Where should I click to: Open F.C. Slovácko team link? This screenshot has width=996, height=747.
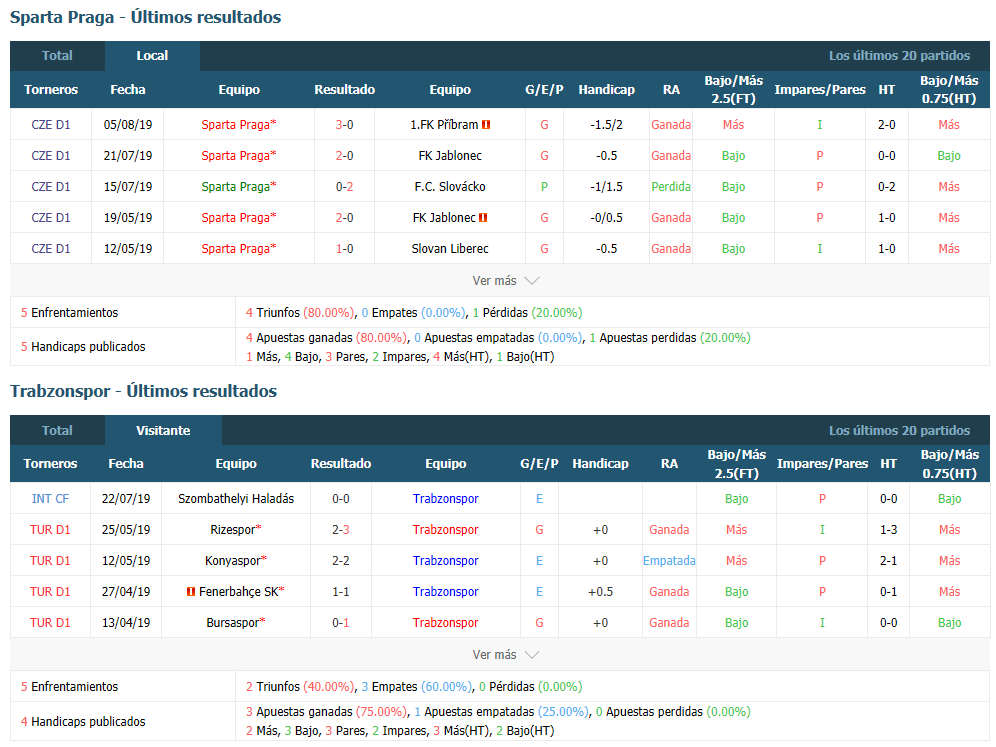point(450,187)
